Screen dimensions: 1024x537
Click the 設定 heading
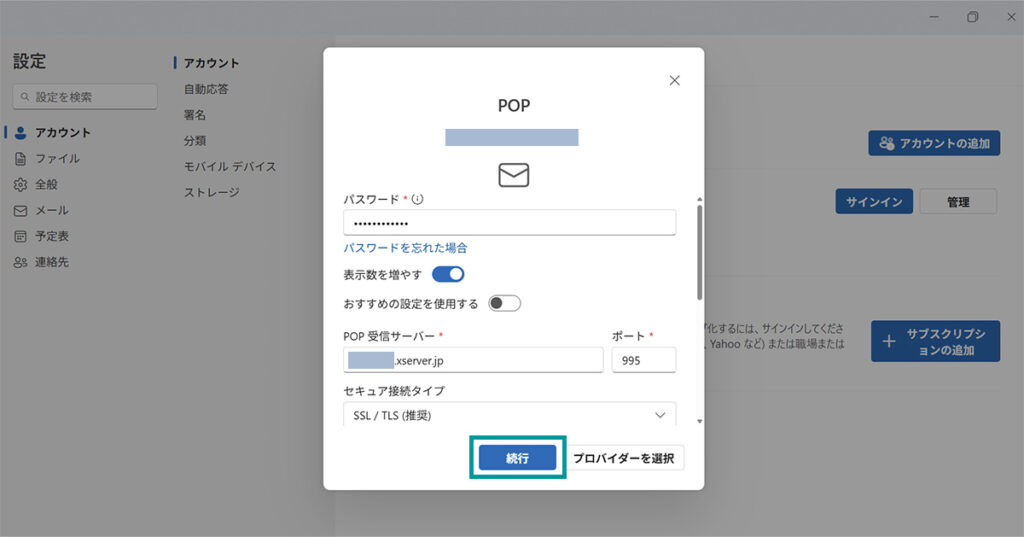pyautogui.click(x=29, y=61)
